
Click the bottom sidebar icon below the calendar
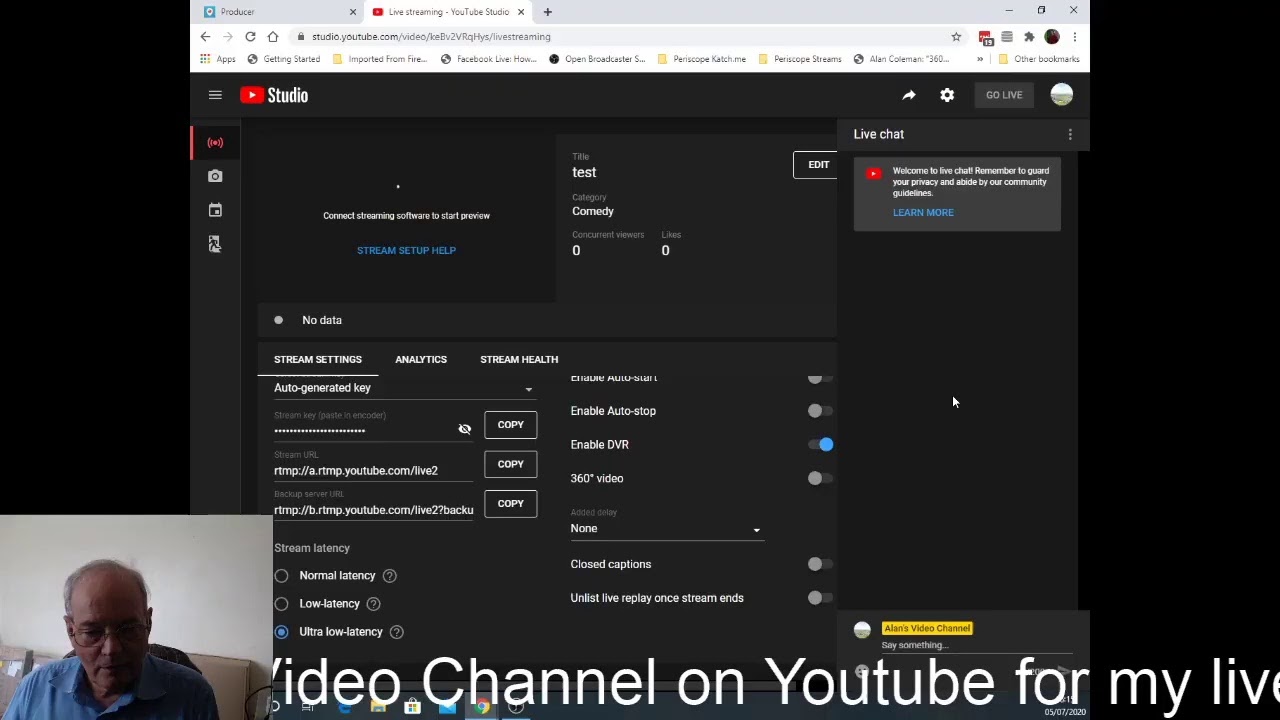click(215, 244)
